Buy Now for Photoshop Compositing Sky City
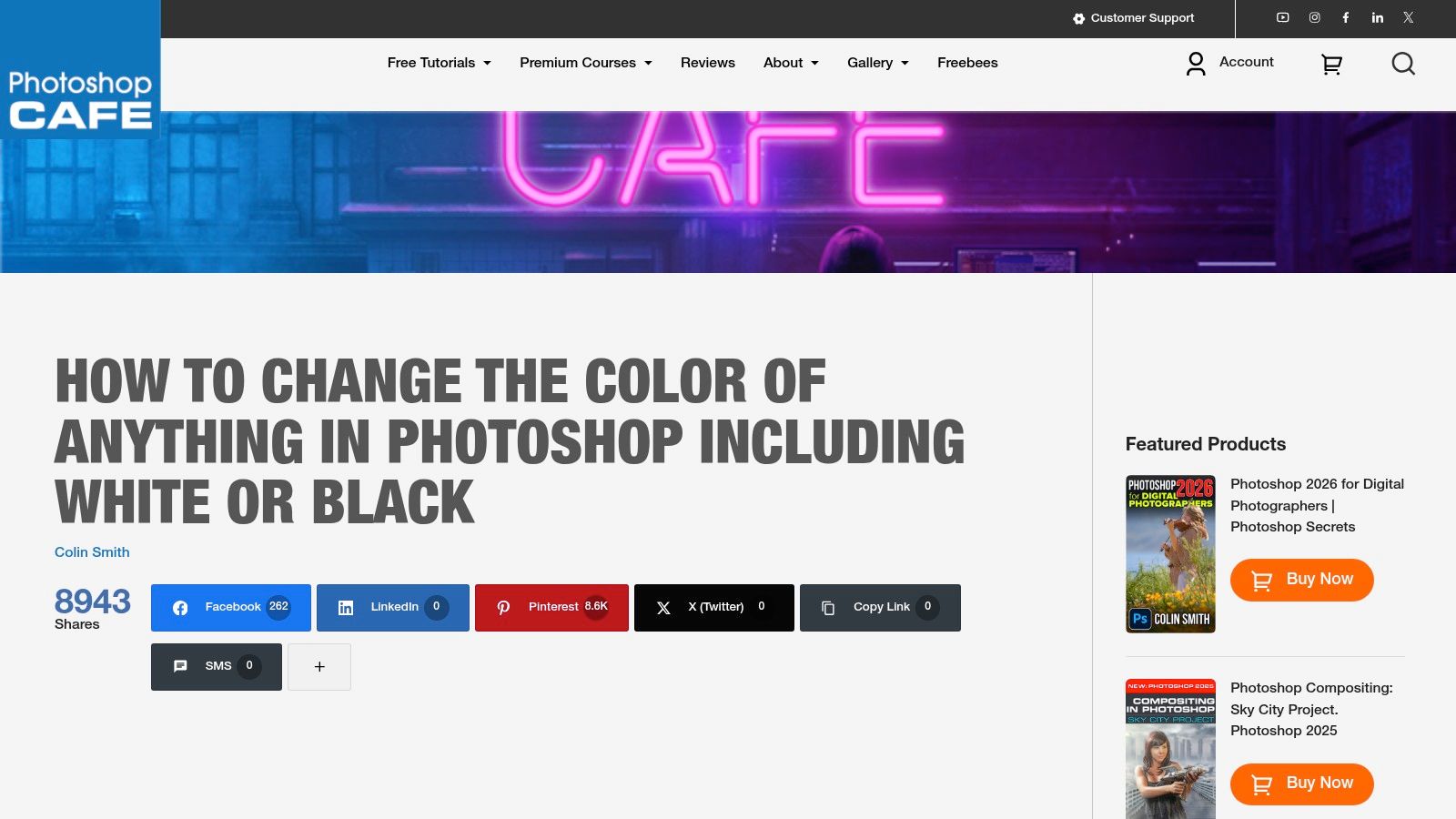 [1302, 784]
